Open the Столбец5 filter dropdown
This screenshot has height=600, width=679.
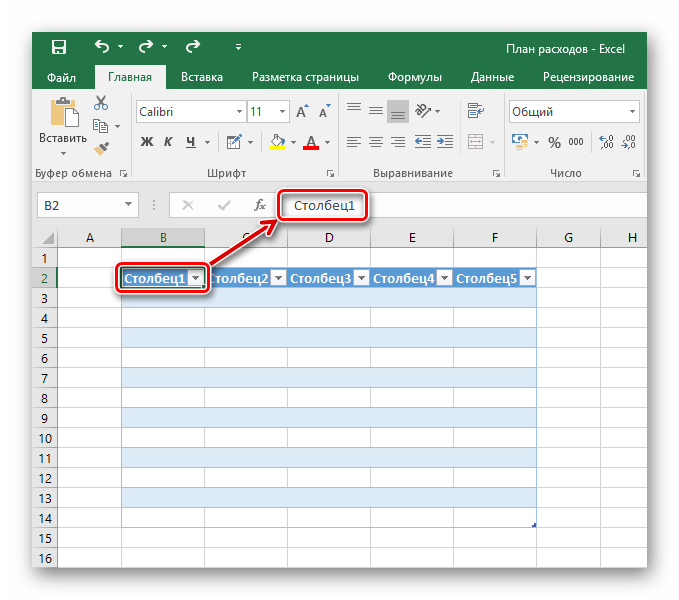[527, 278]
